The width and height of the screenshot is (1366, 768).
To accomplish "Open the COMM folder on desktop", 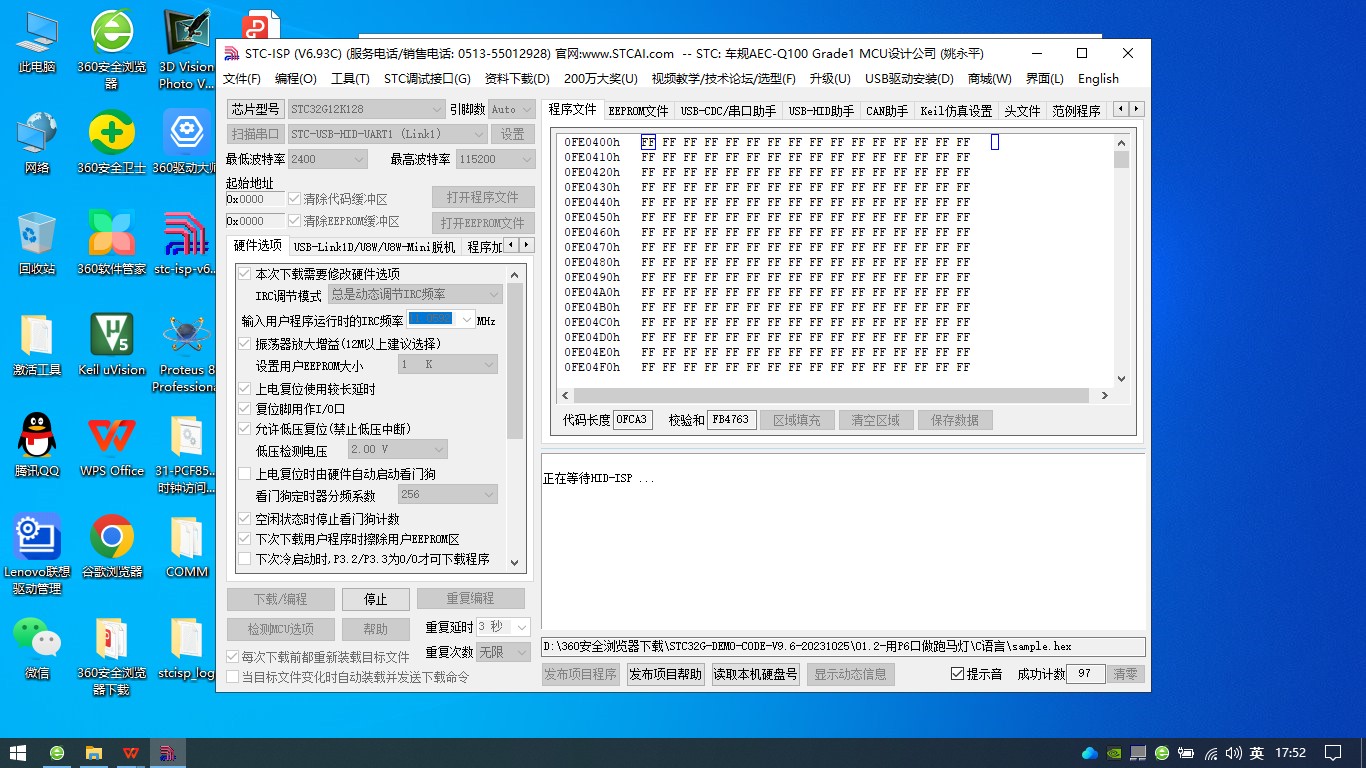I will (x=187, y=546).
